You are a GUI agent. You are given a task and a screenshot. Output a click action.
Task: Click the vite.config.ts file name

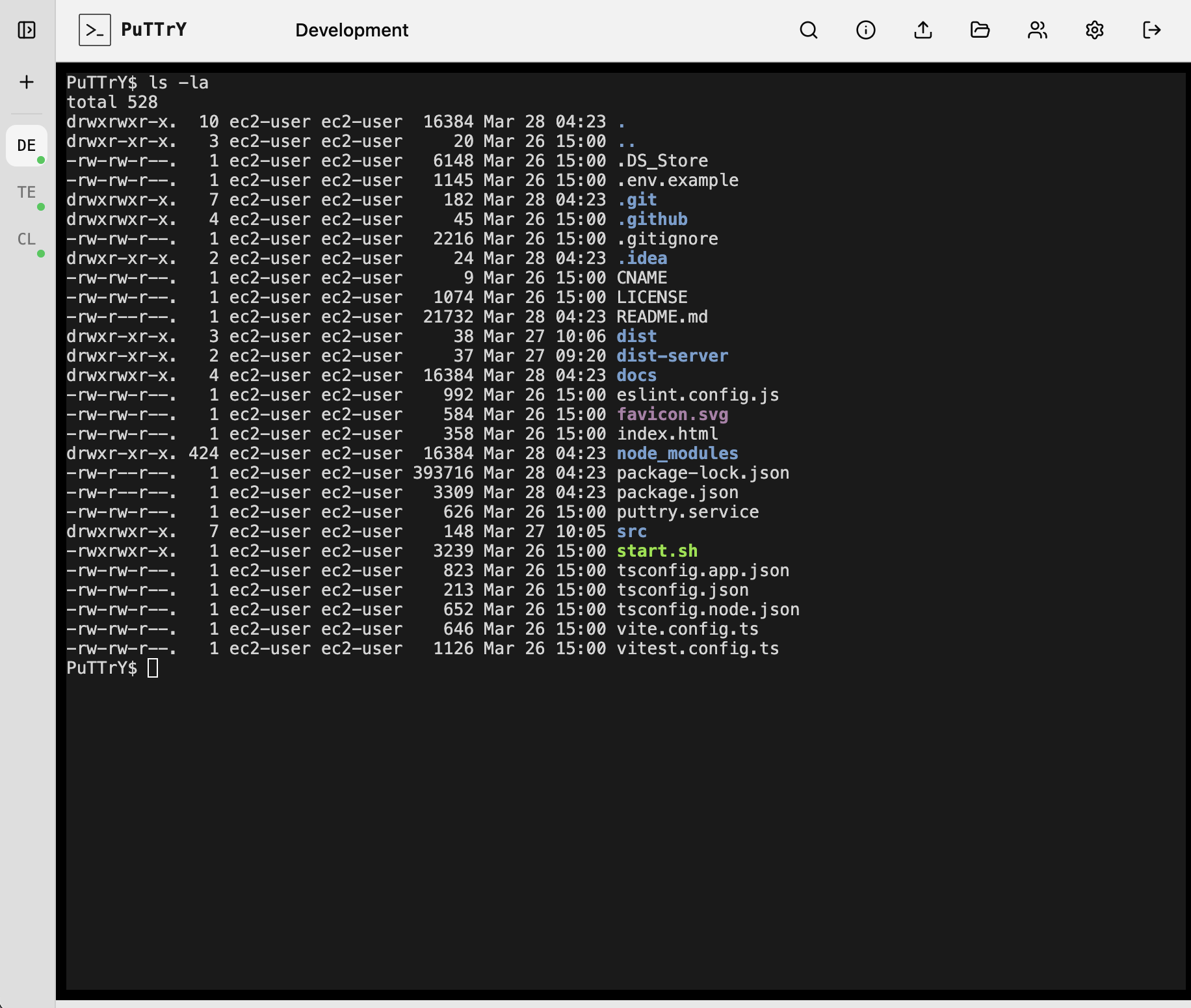[688, 629]
